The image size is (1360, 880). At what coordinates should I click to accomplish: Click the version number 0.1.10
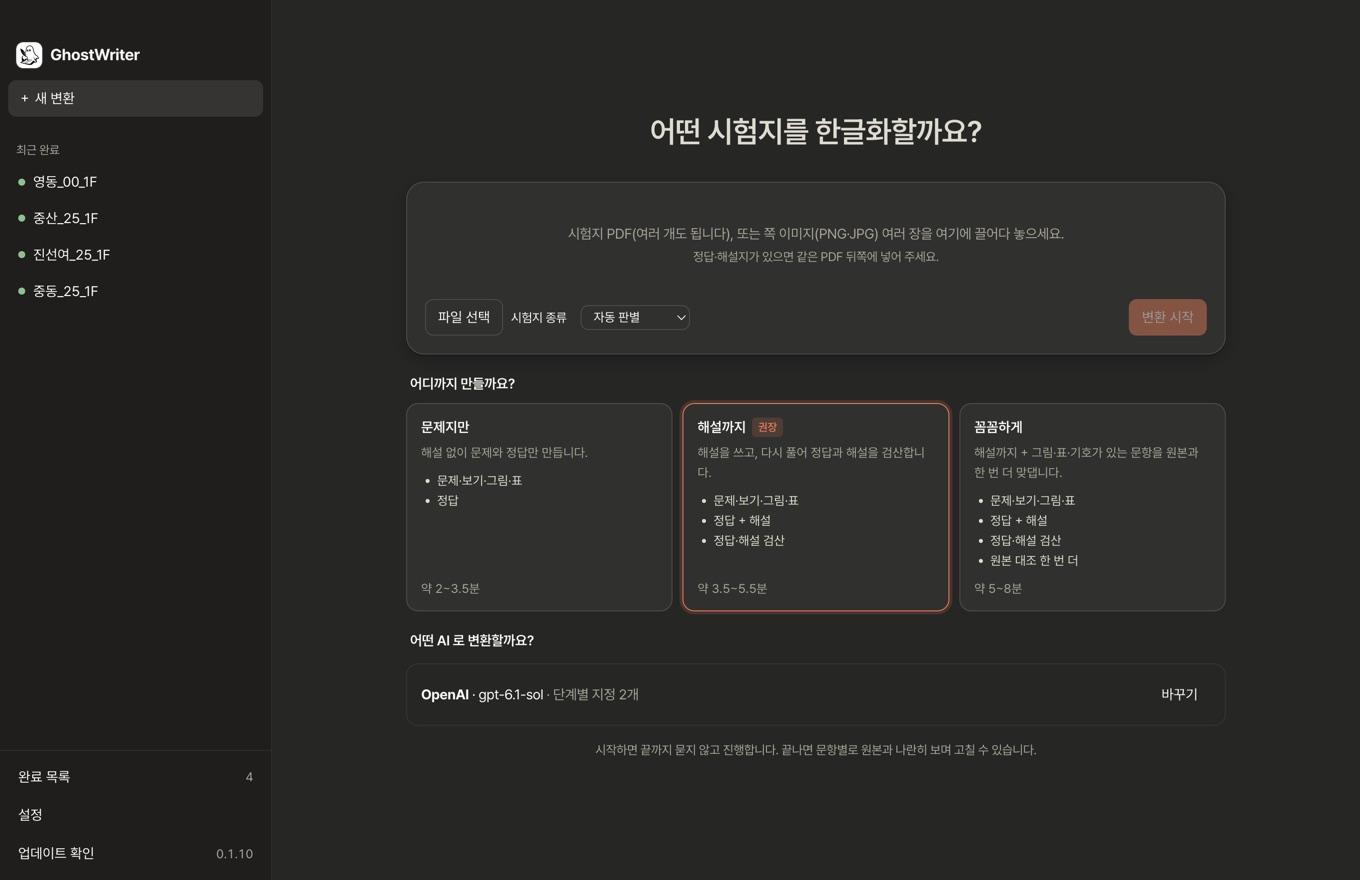coord(234,854)
